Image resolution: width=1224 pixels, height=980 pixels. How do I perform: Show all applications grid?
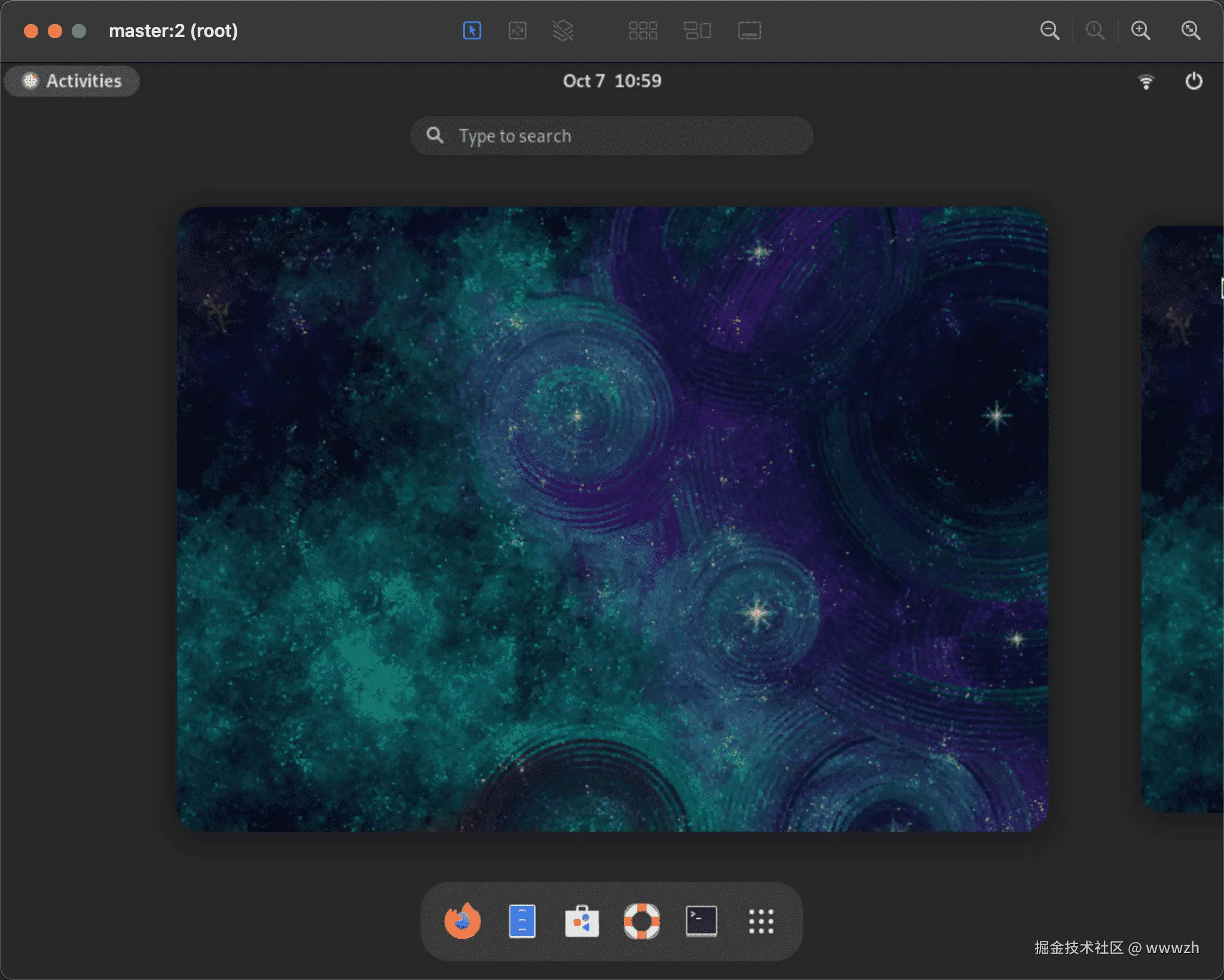(x=761, y=921)
